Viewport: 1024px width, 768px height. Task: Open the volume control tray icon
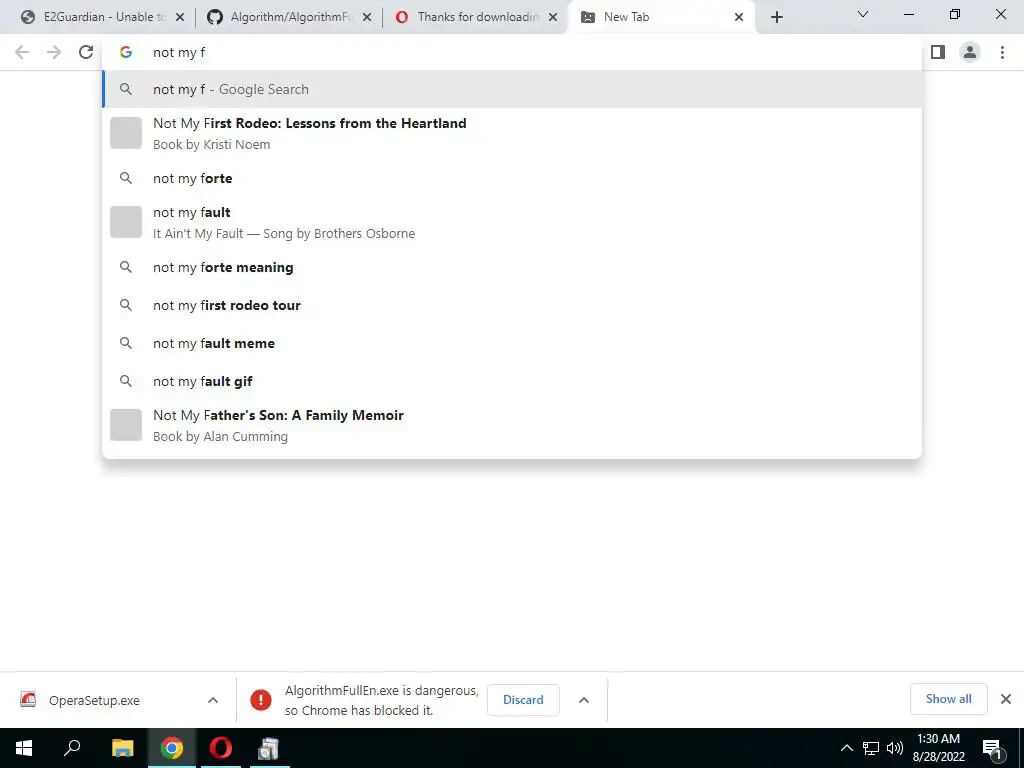tap(895, 748)
